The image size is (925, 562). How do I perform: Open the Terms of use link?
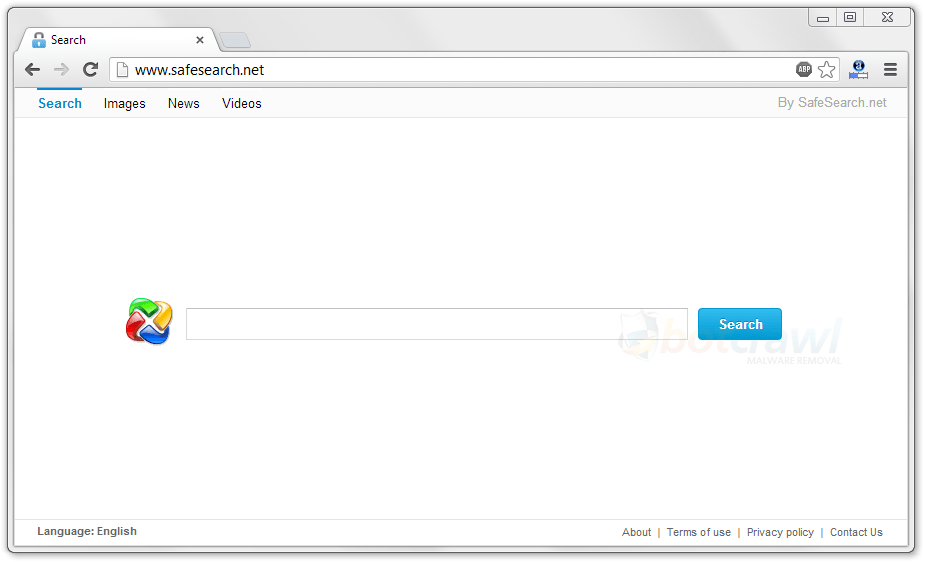[698, 532]
